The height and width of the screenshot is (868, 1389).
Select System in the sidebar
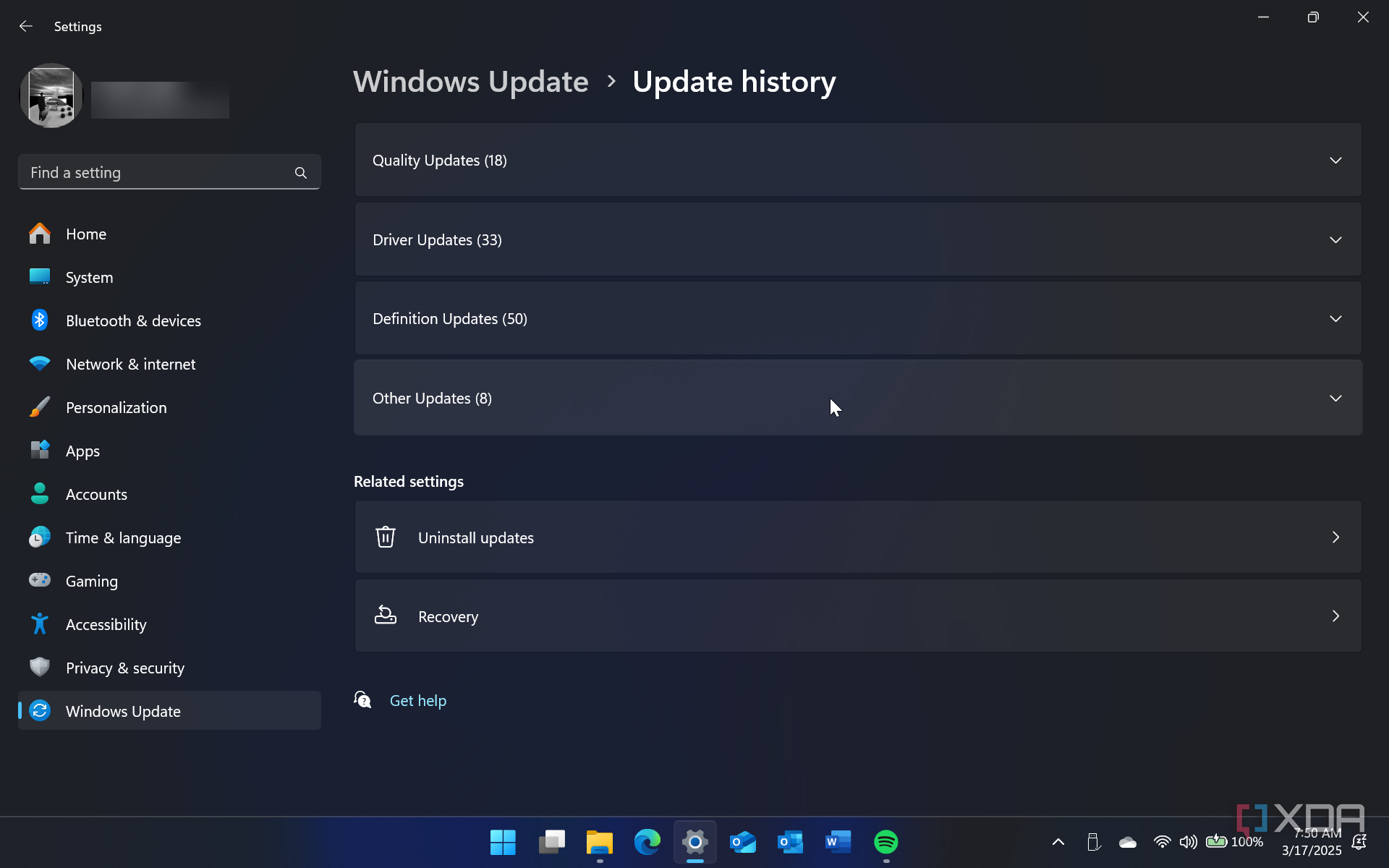coord(169,277)
